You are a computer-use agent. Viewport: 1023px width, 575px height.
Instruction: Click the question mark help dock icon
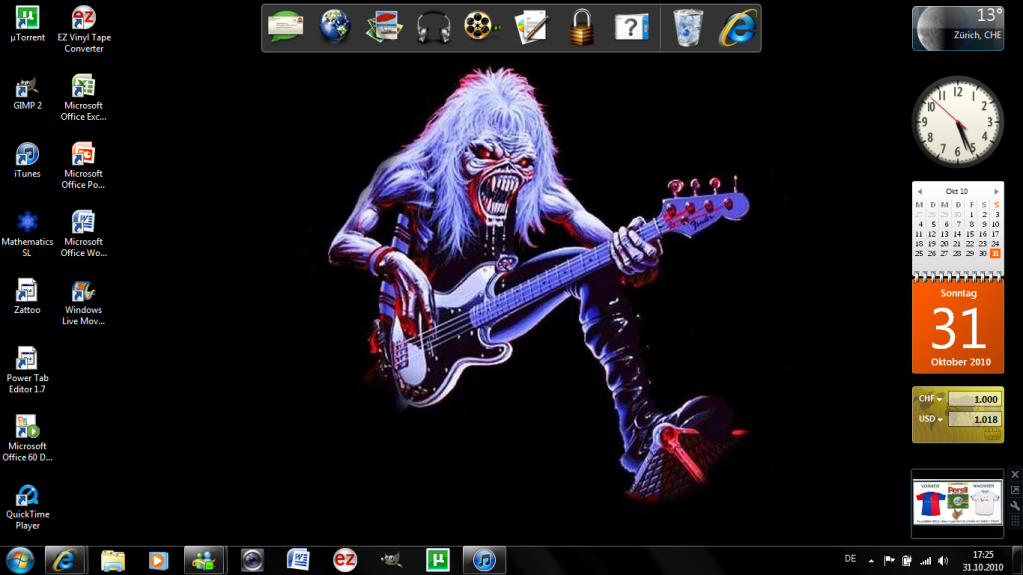click(x=631, y=27)
